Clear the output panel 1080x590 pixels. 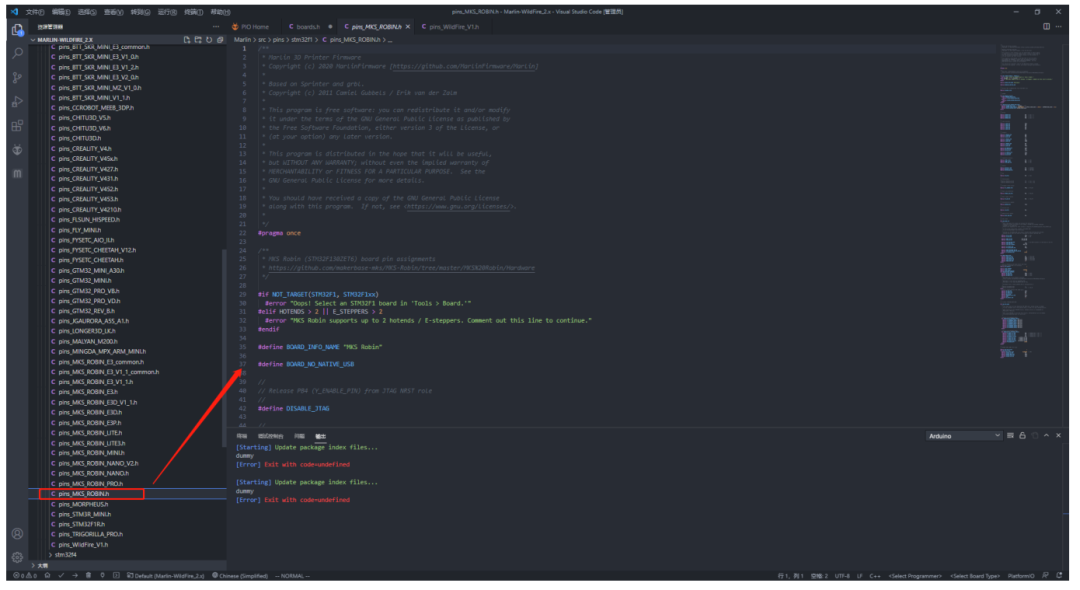coord(1010,436)
